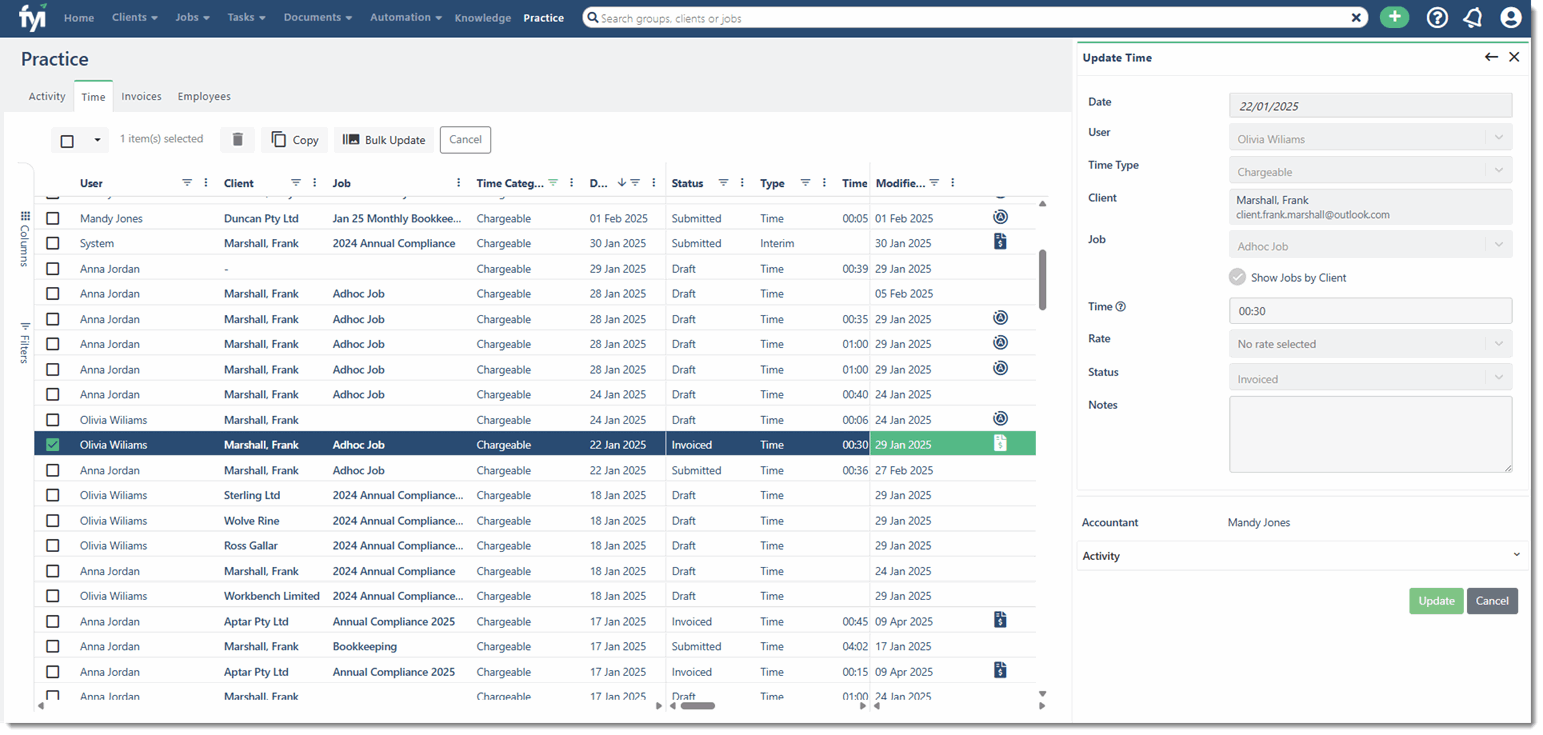Open Client column filter icon
Image resolution: width=1543 pixels, height=735 pixels.
tap(296, 183)
